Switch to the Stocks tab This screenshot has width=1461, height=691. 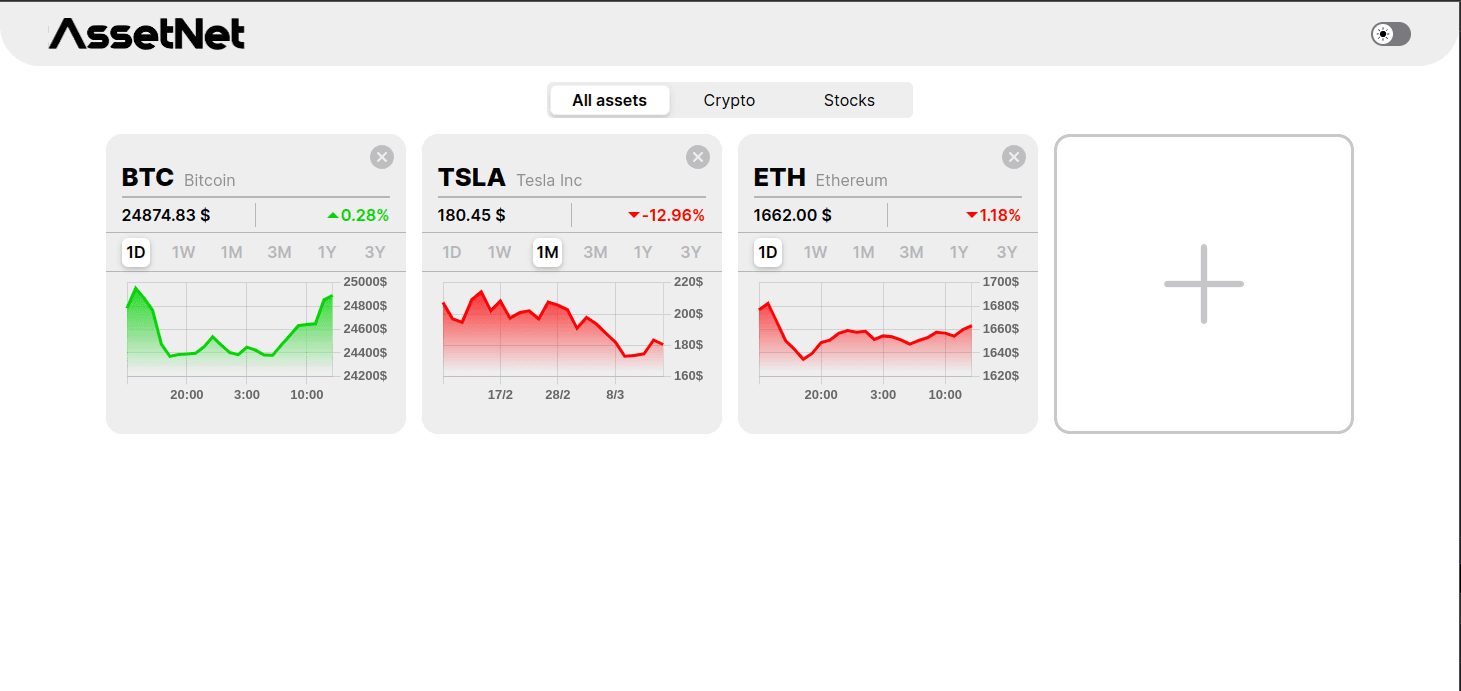click(849, 100)
